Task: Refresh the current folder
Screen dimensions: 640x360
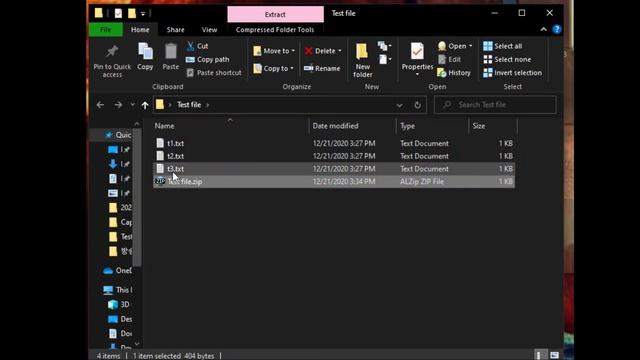Action: tap(417, 105)
